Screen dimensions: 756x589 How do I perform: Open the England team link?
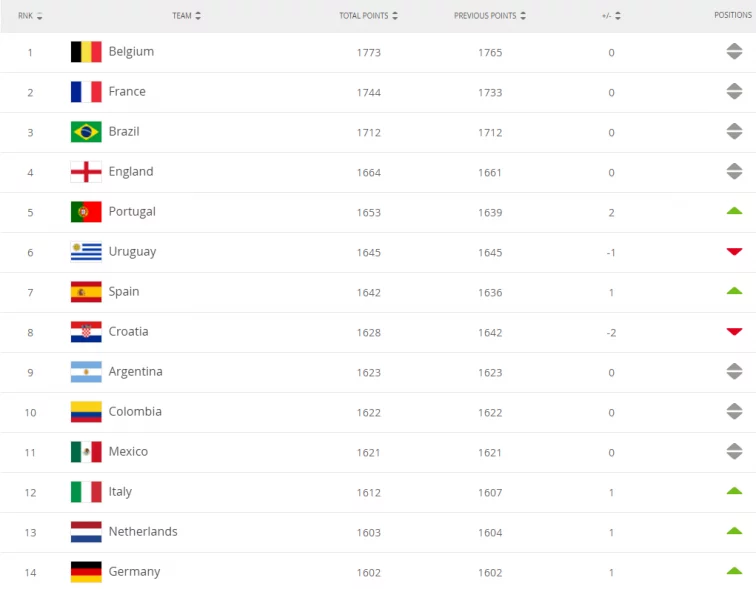click(x=131, y=172)
